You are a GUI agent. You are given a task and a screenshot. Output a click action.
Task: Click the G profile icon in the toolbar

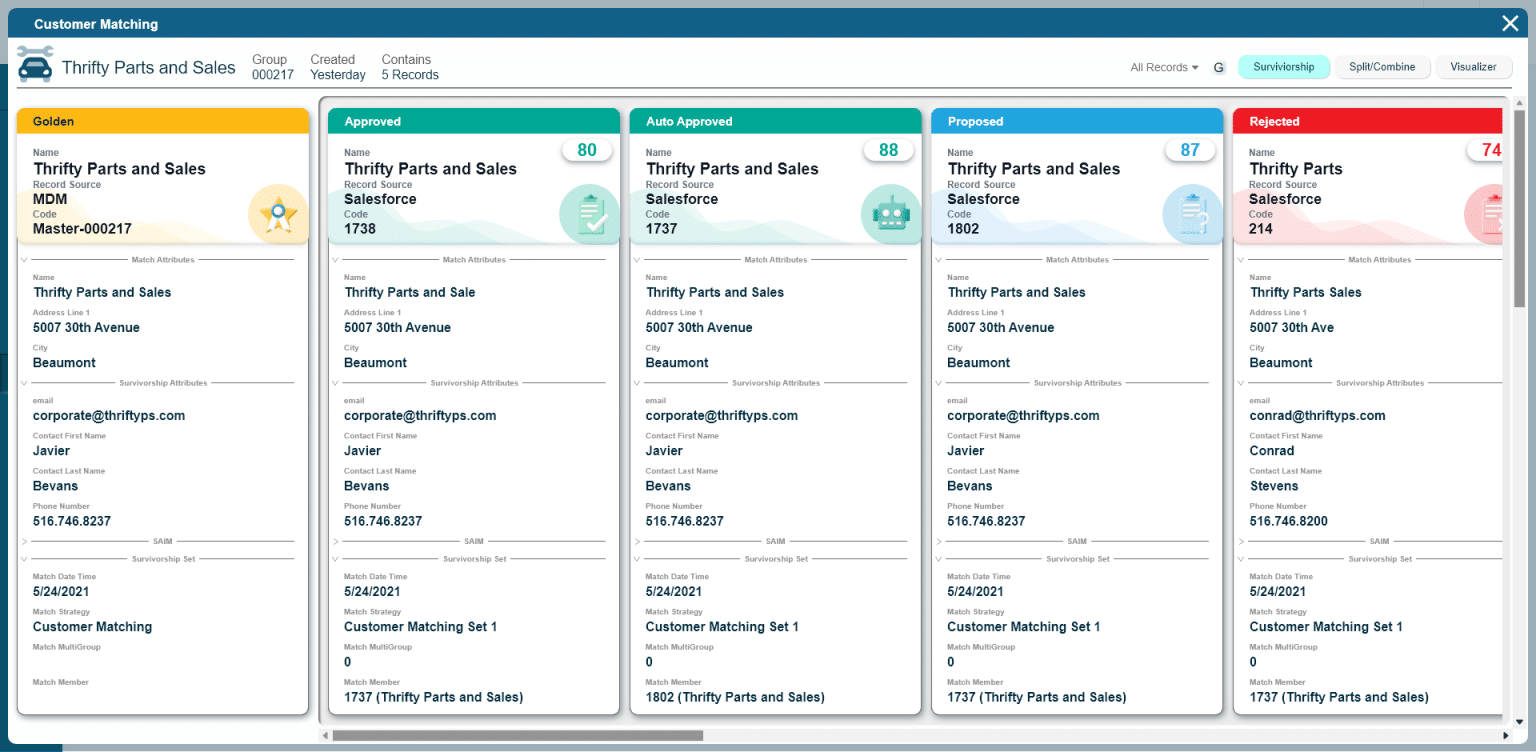(1218, 67)
